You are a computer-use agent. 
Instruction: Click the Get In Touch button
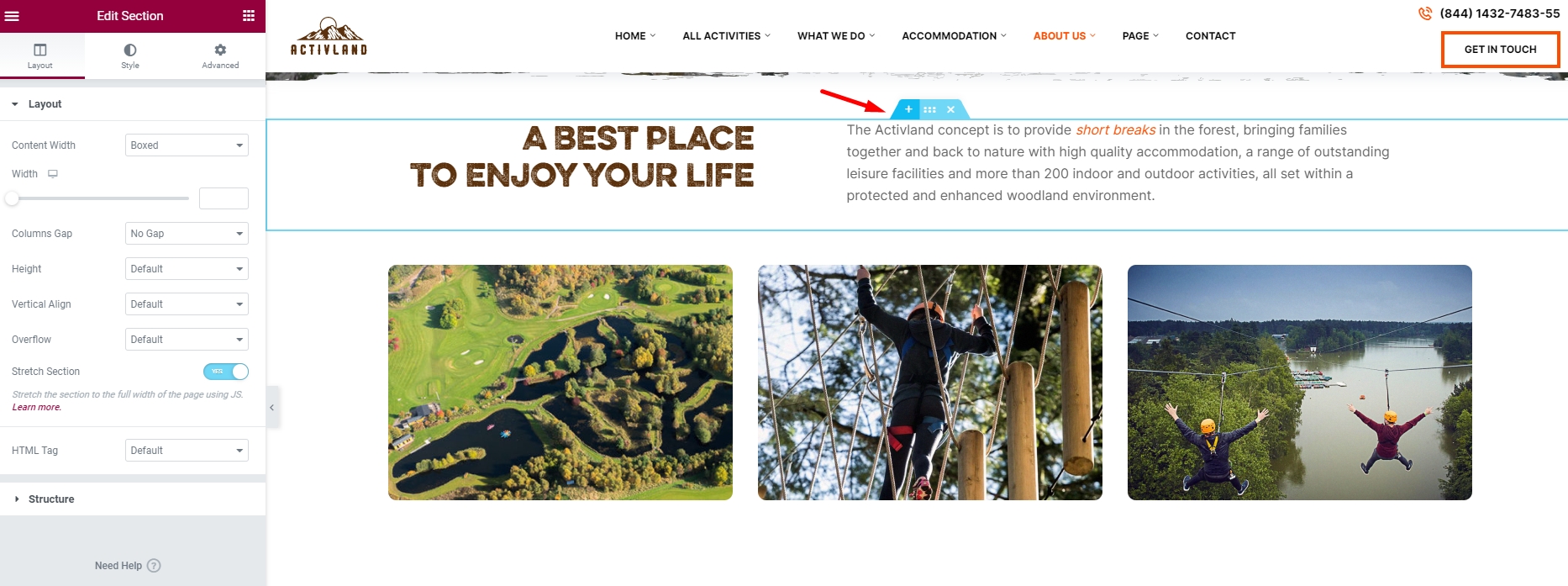click(x=1501, y=50)
